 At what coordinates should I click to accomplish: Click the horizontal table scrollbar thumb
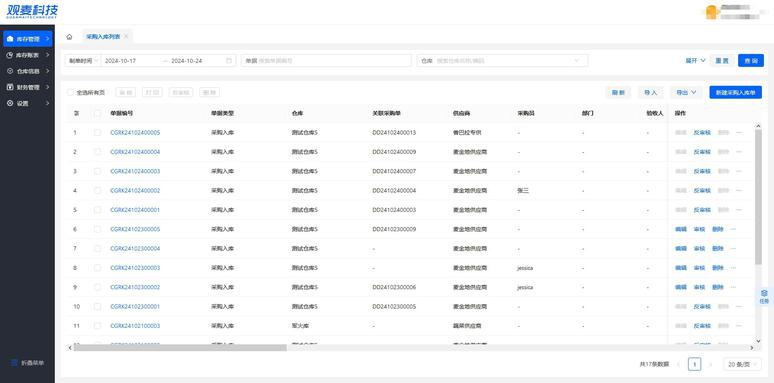pos(180,348)
